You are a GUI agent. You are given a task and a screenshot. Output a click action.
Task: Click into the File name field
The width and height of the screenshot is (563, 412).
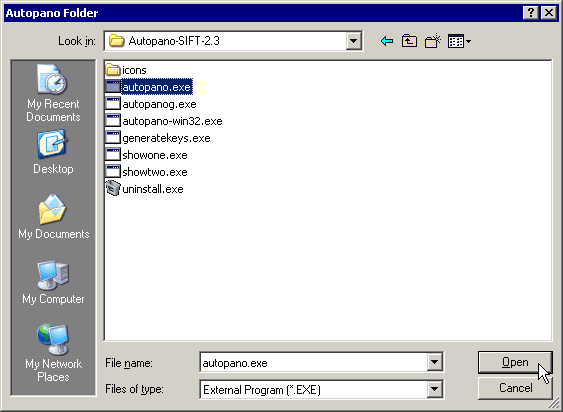click(x=313, y=362)
